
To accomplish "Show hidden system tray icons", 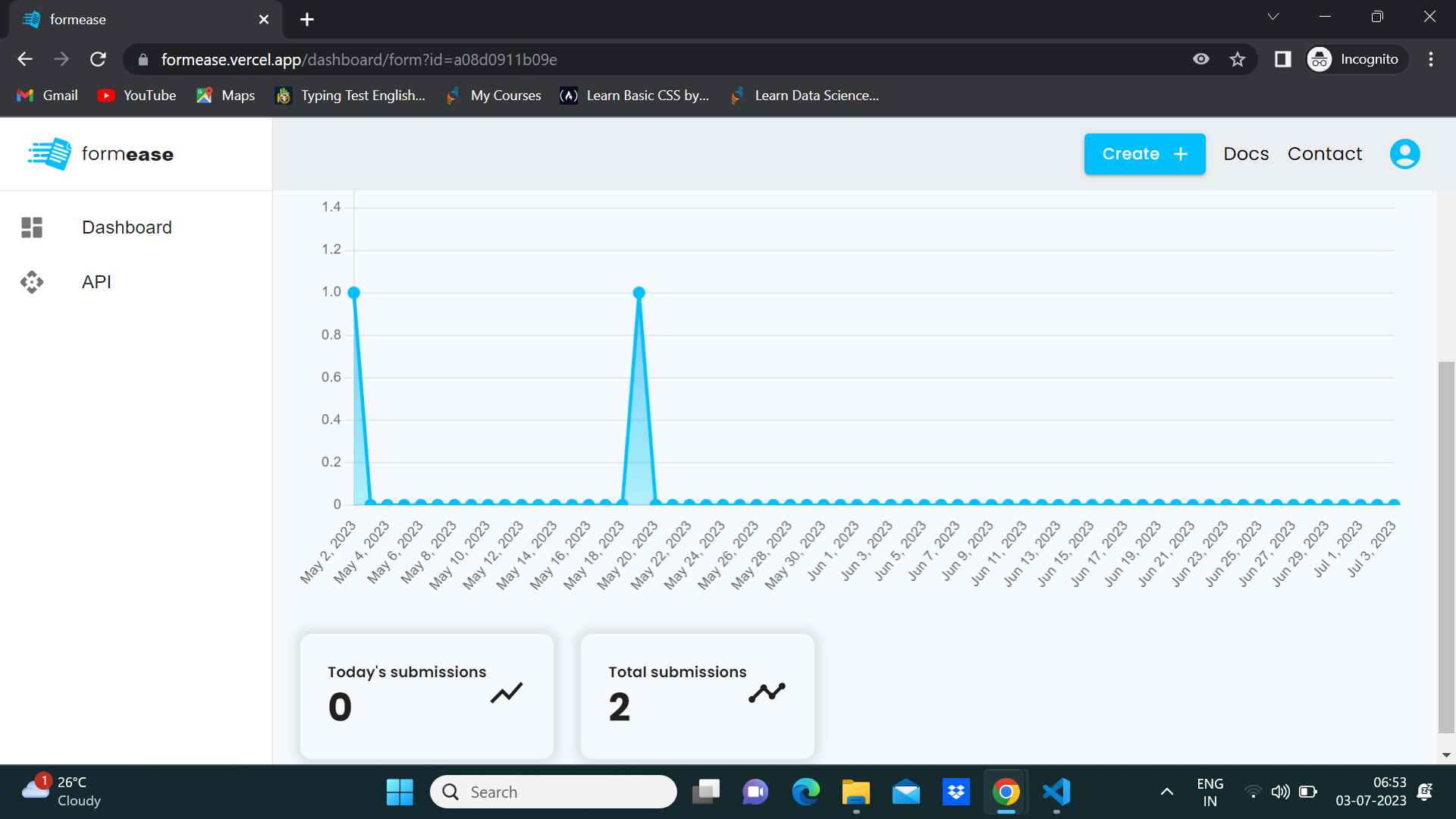I will pyautogui.click(x=1167, y=792).
